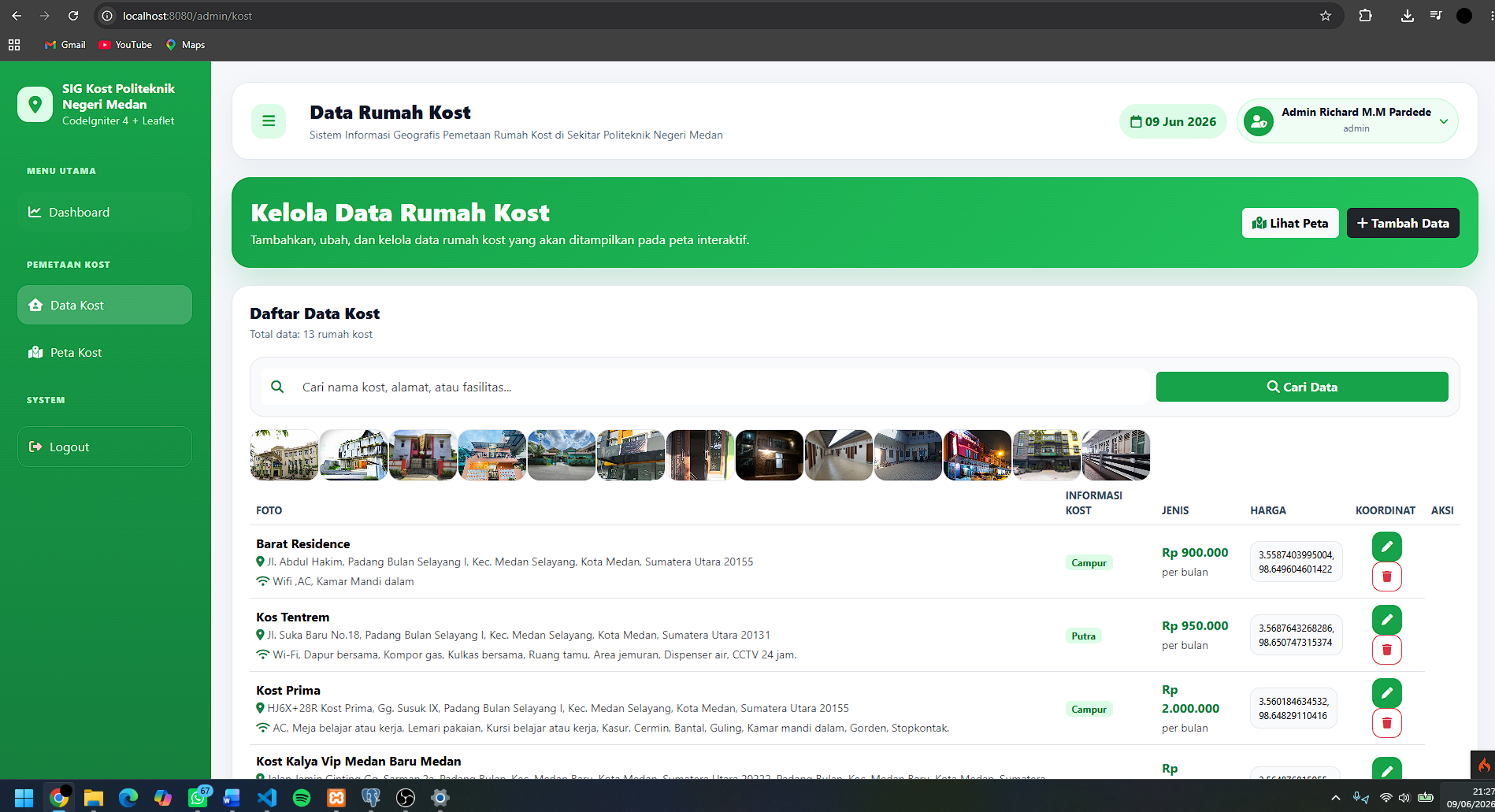The height and width of the screenshot is (812, 1495).
Task: Open the YouTube bookmark
Action: pos(125,45)
